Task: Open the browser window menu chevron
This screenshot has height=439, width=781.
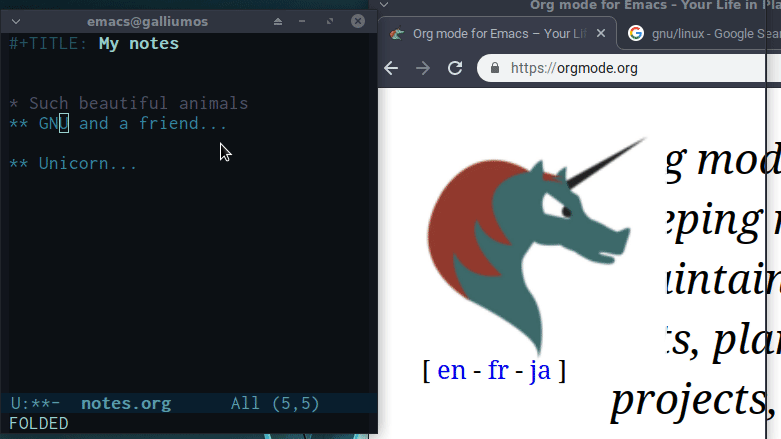Action: pyautogui.click(x=384, y=5)
